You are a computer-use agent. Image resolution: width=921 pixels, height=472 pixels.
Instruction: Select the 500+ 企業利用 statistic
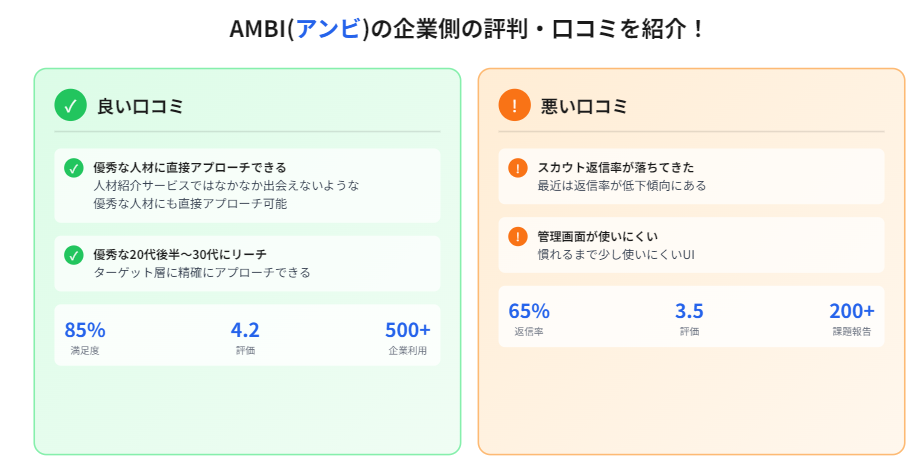408,338
